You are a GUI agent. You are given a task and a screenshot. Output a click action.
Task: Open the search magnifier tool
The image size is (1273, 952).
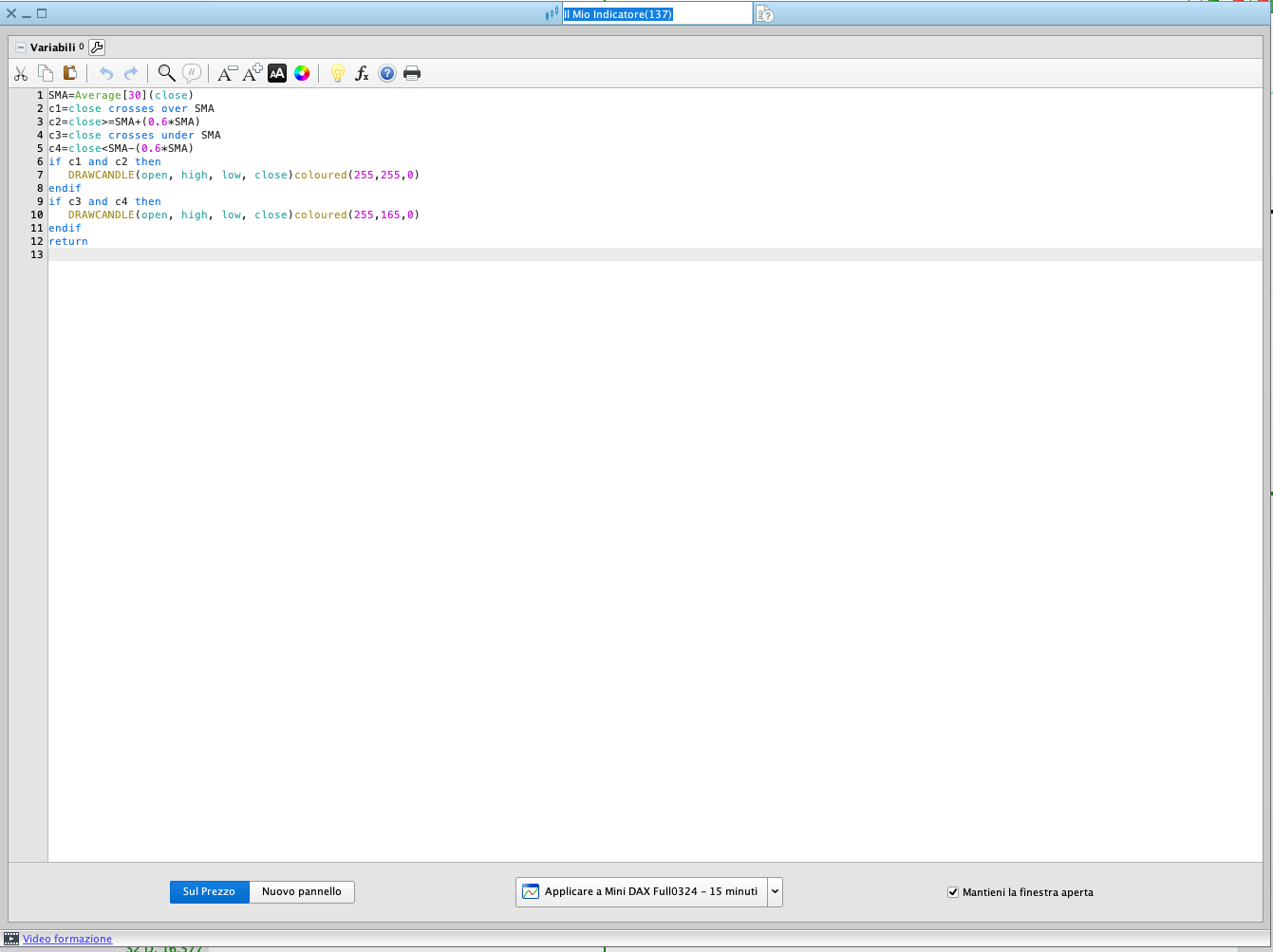pos(166,73)
